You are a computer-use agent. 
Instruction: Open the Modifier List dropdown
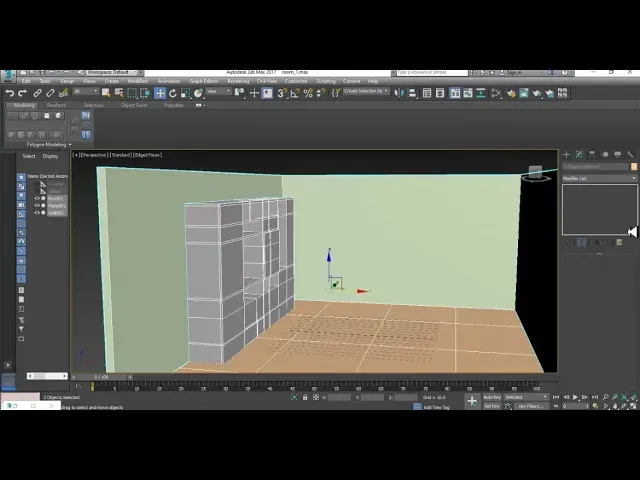tap(598, 178)
